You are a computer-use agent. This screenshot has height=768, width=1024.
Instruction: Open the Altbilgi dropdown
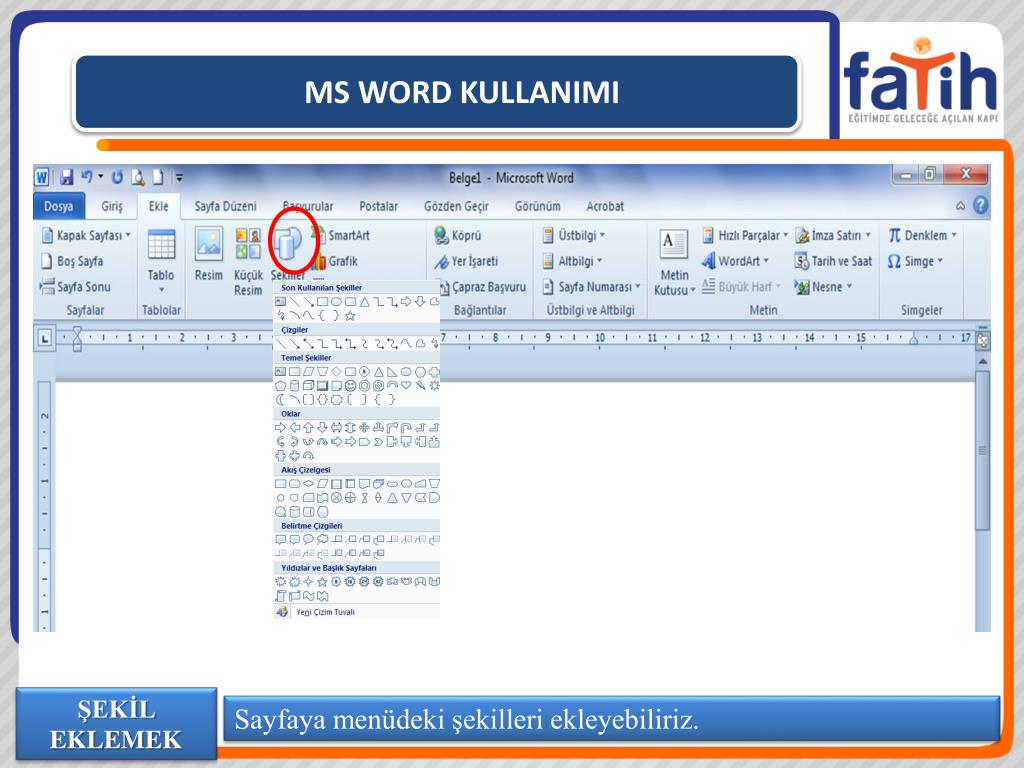tap(572, 261)
